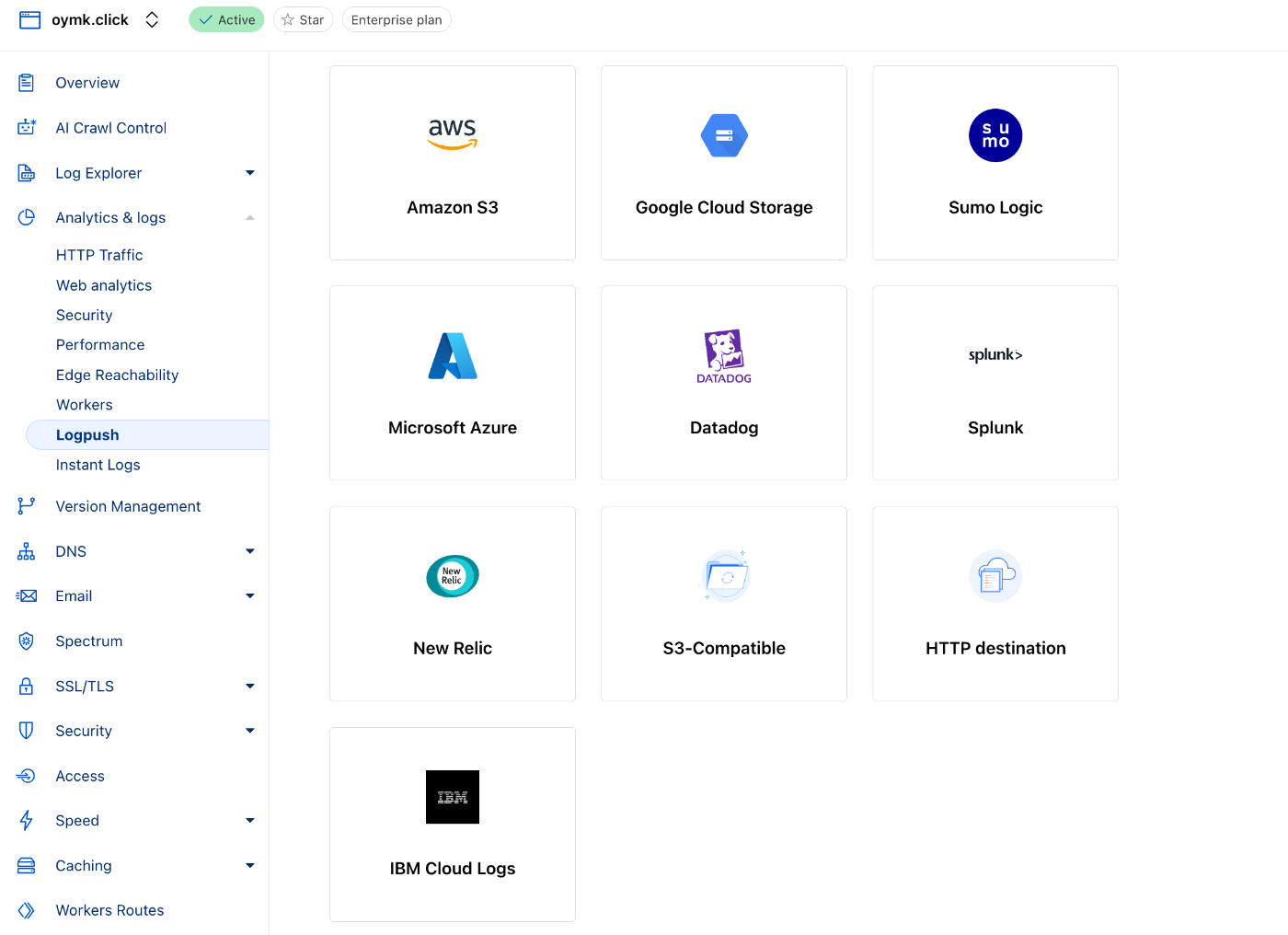Click the Security shield icon in sidebar

point(27,731)
